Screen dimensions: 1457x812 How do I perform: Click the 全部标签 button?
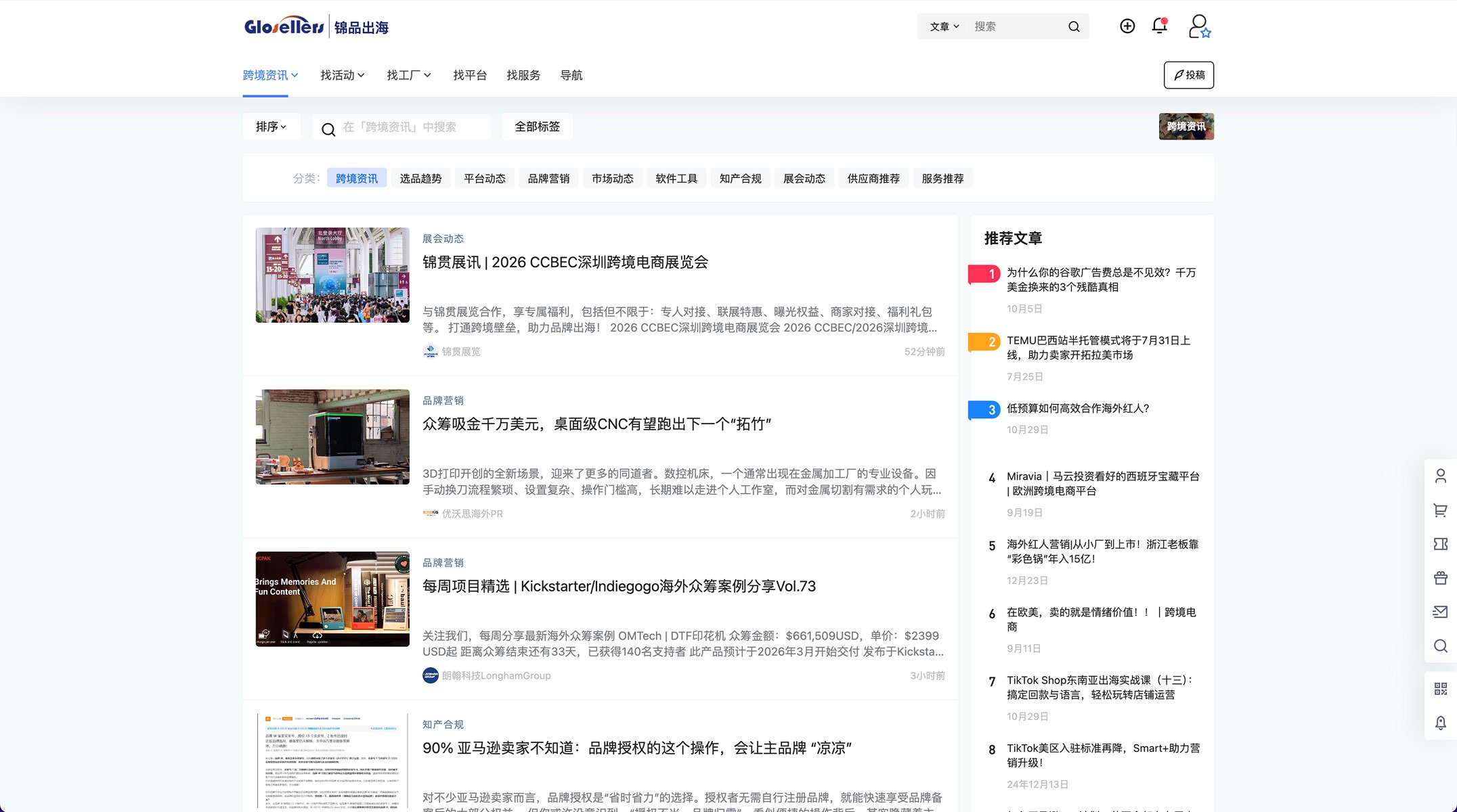coord(538,127)
